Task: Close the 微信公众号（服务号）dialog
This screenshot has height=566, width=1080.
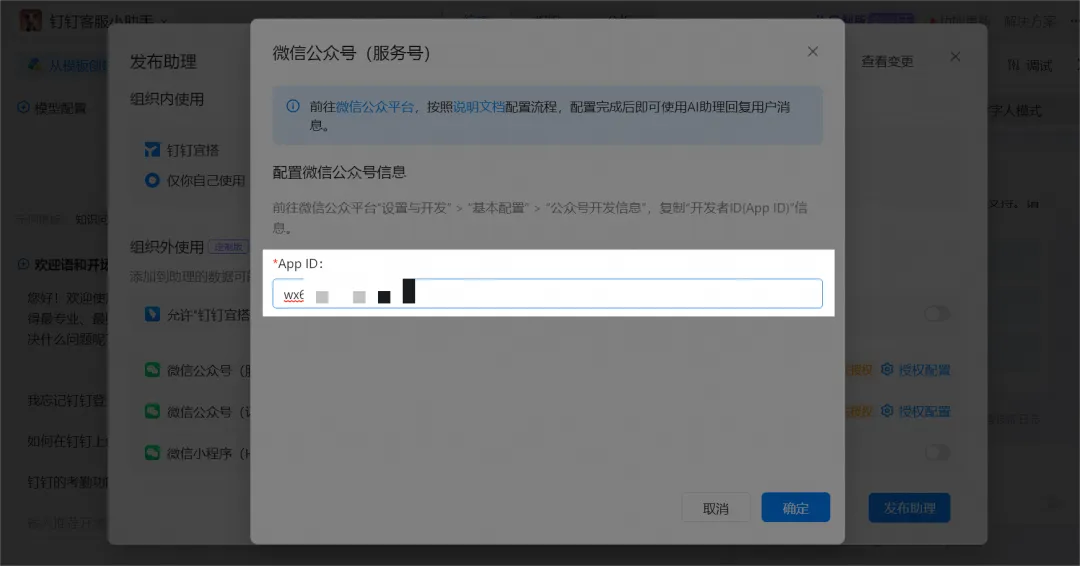Action: 813,52
